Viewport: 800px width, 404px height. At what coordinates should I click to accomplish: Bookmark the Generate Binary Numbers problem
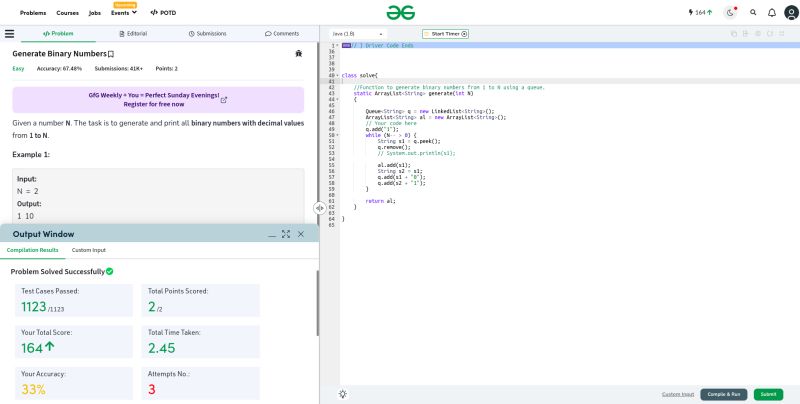[111, 54]
